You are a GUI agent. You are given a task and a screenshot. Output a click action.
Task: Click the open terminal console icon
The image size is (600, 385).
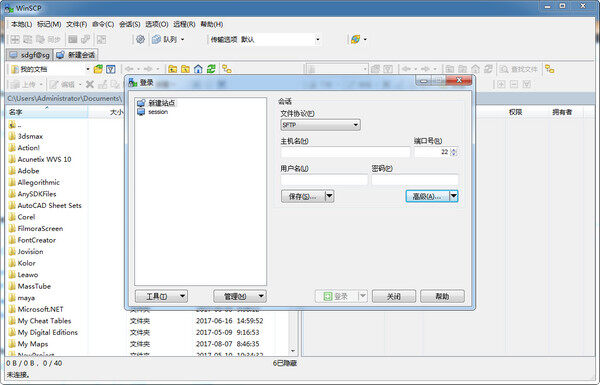(73, 39)
